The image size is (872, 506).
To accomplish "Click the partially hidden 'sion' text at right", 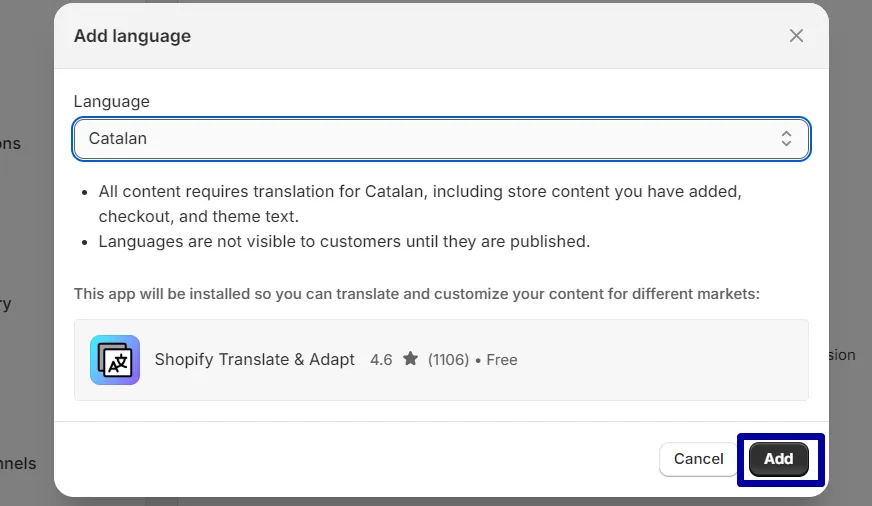I will [x=842, y=355].
